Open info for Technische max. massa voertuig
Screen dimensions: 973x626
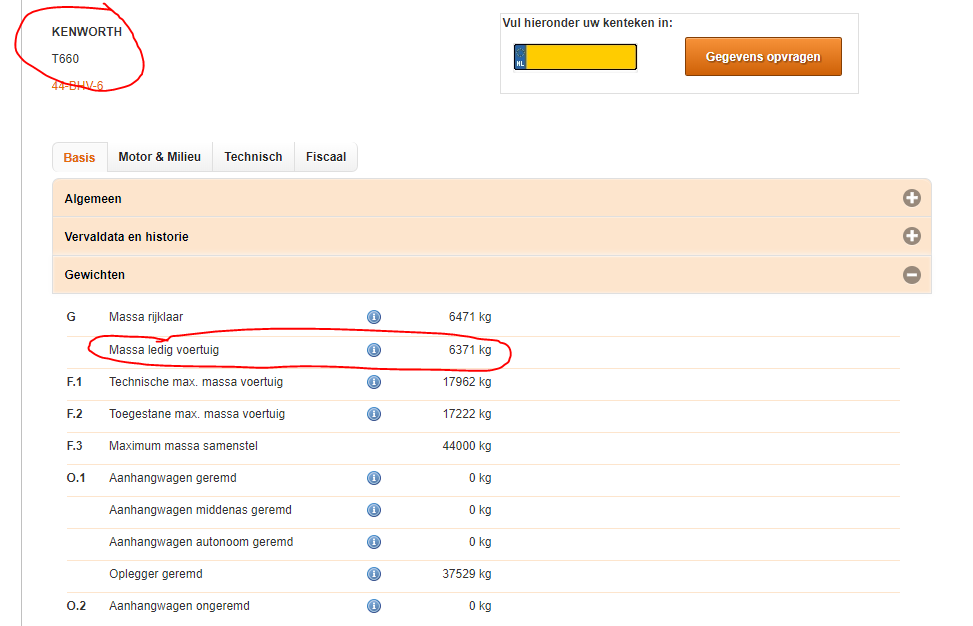coord(374,382)
